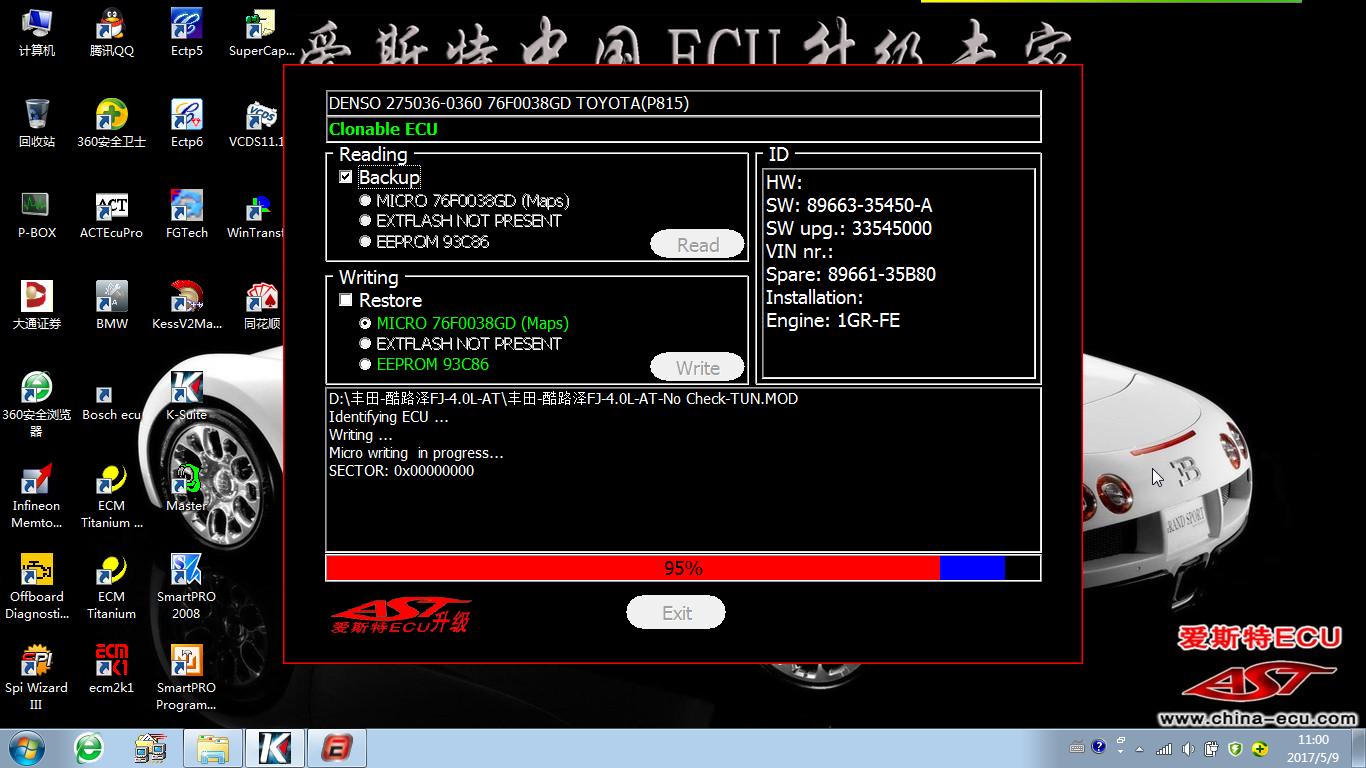Click the Clonable ECU status text

click(383, 129)
